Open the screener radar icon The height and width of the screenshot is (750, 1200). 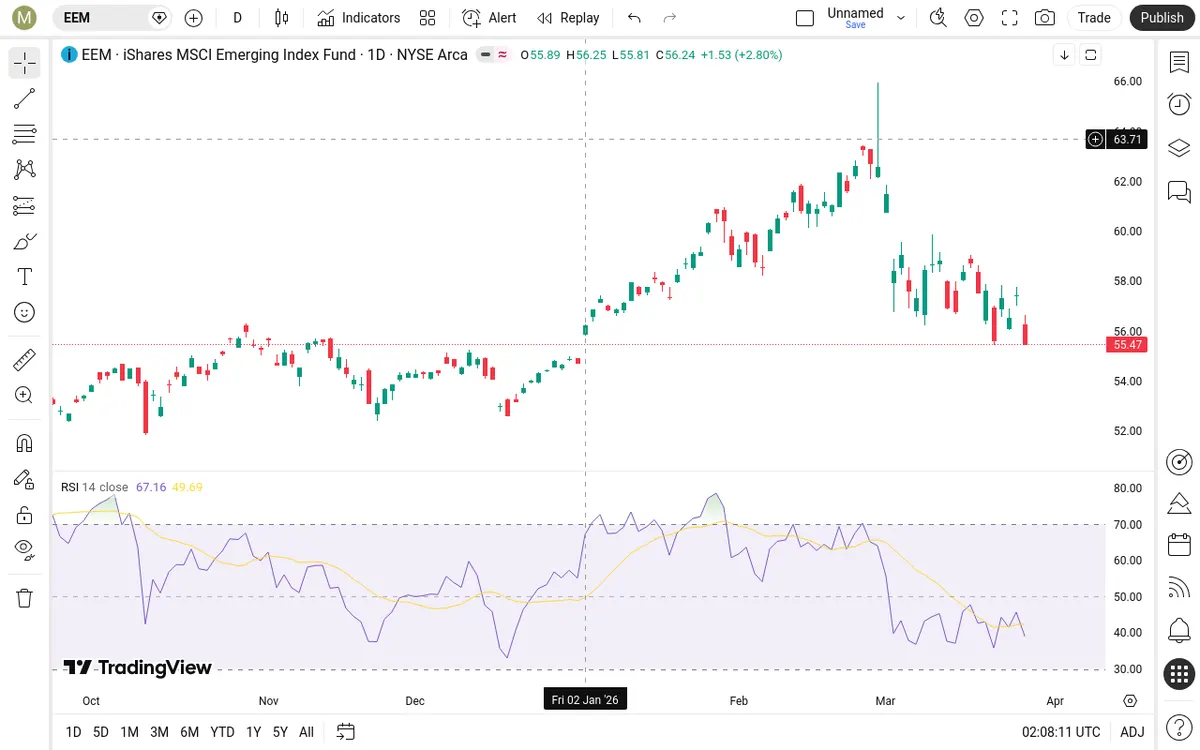[1179, 461]
